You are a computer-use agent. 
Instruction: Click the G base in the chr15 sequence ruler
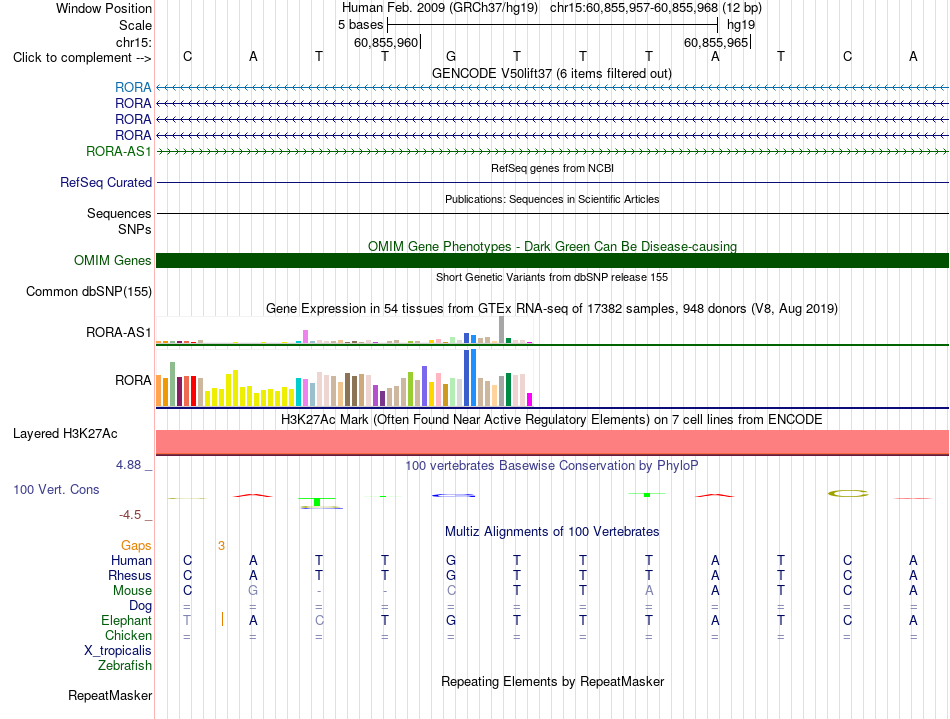click(451, 56)
